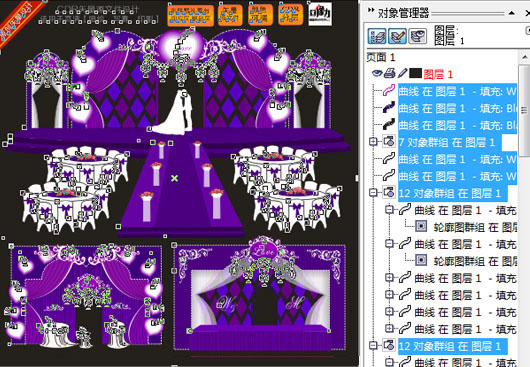This screenshot has height=367, width=530.
Task: Collapse the 对象管理器 docker with the up arrow
Action: [x=512, y=13]
